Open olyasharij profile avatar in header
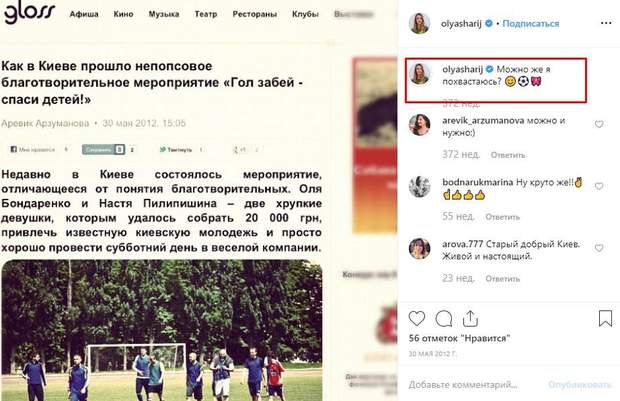620x401 pixels. point(419,23)
